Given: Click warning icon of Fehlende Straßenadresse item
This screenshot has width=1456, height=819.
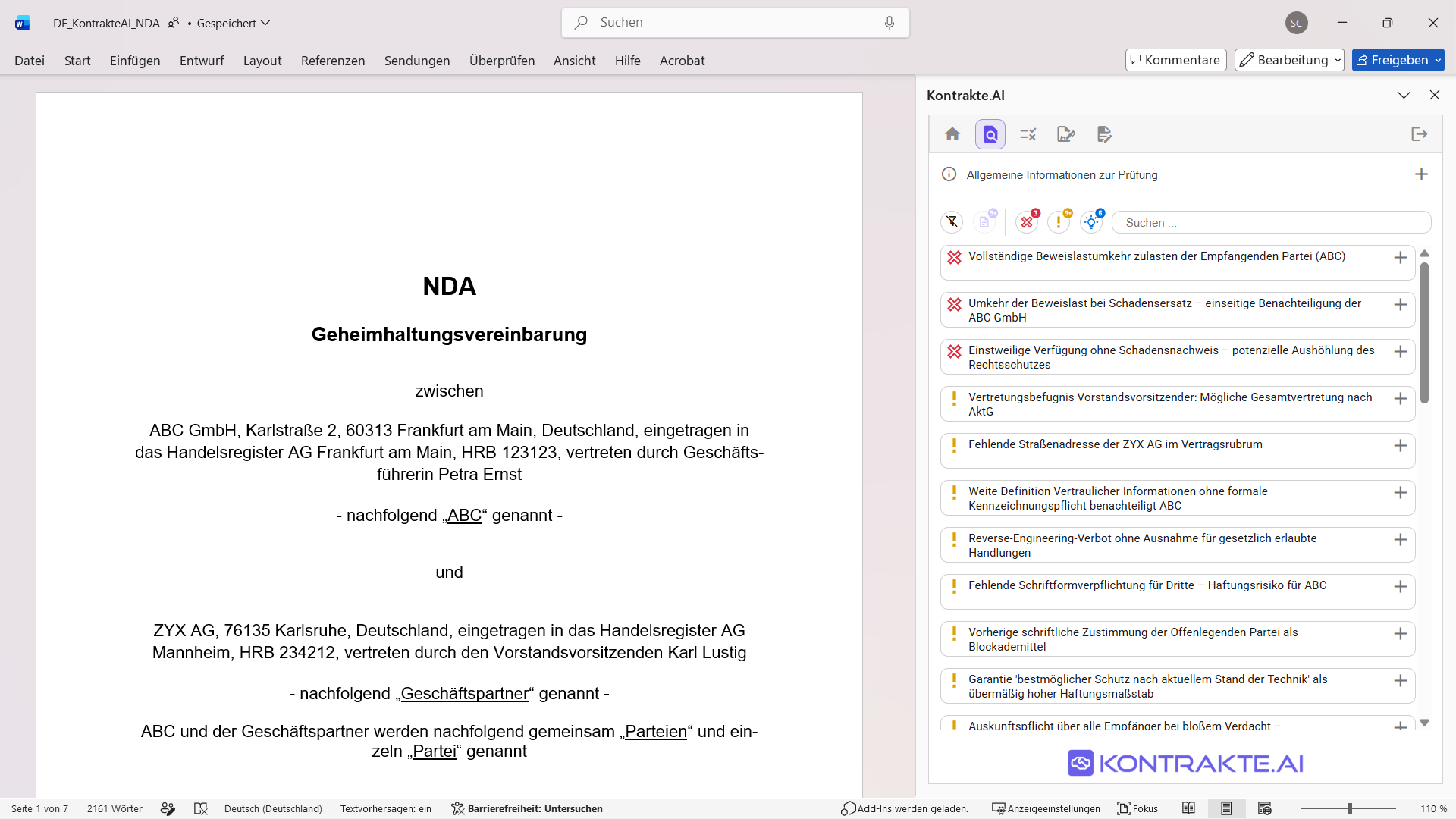Looking at the screenshot, I should 954,445.
